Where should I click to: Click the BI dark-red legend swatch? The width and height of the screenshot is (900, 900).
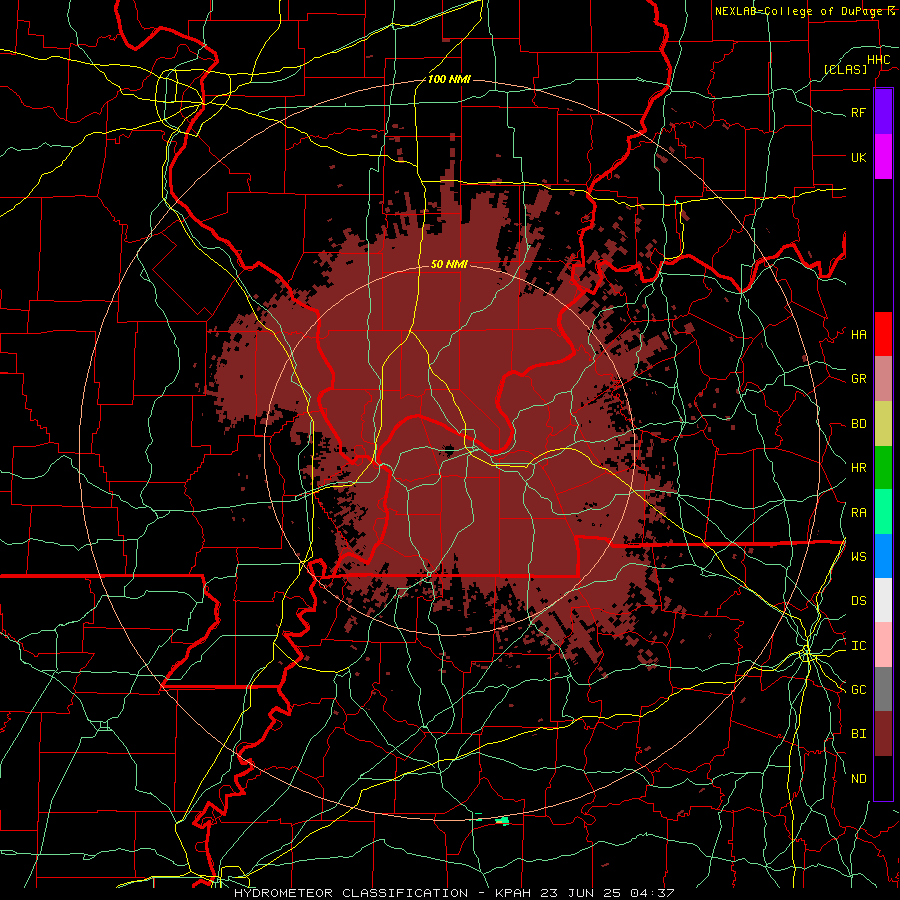click(x=883, y=734)
